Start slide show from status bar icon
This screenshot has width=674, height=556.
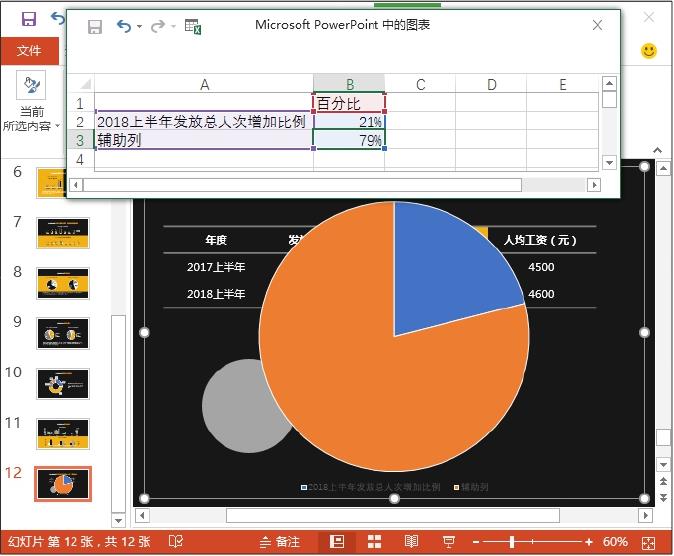tap(447, 542)
